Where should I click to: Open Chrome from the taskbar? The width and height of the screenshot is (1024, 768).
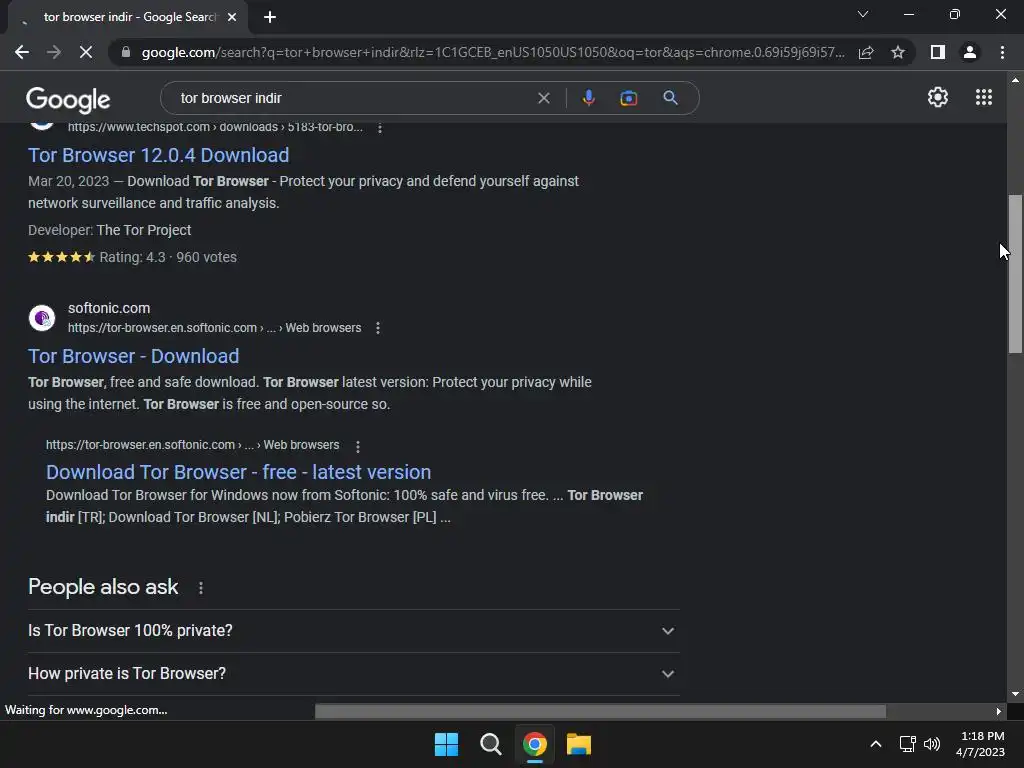[534, 744]
